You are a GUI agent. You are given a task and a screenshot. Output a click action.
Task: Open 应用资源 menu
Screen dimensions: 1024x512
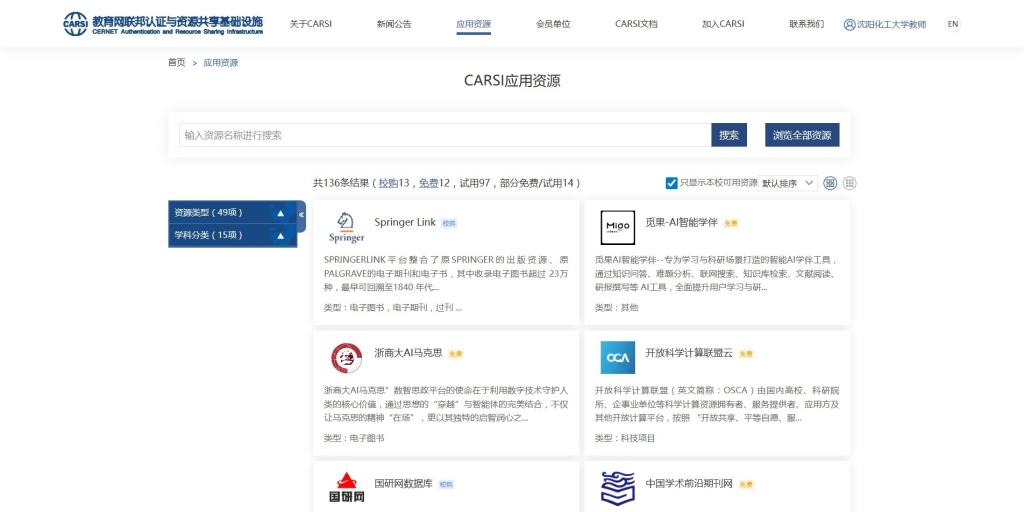click(x=473, y=24)
